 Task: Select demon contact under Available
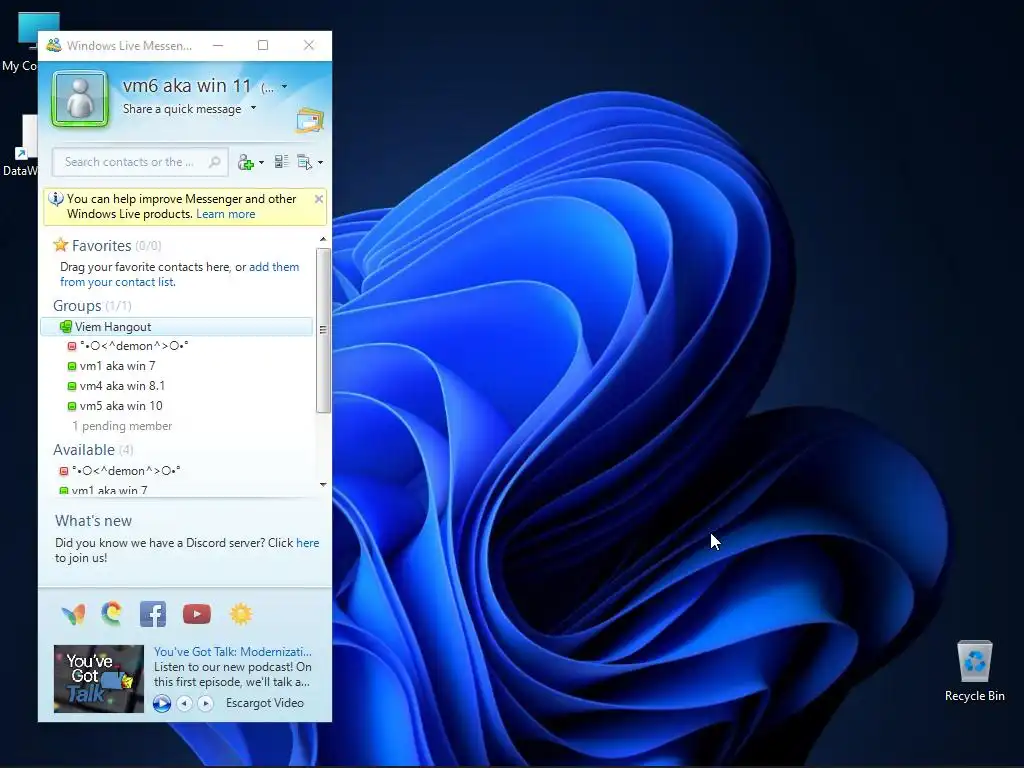click(126, 471)
